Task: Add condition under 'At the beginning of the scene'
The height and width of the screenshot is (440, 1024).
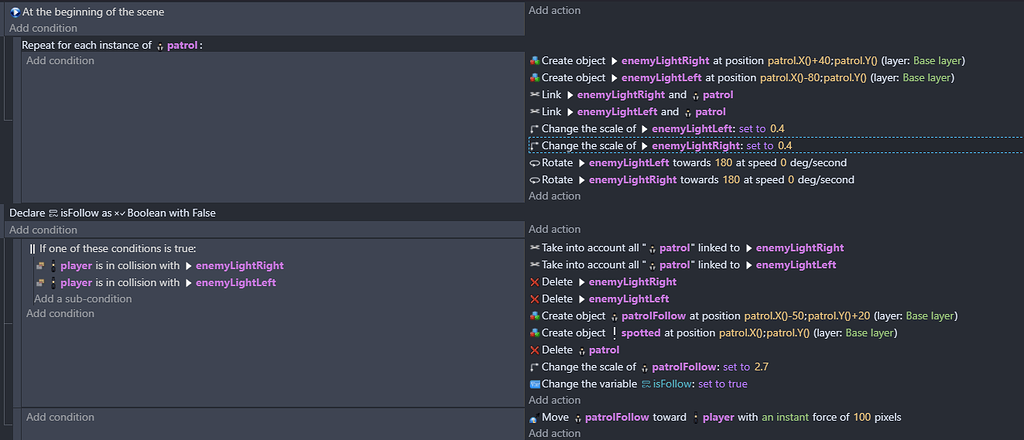Action: coord(43,28)
